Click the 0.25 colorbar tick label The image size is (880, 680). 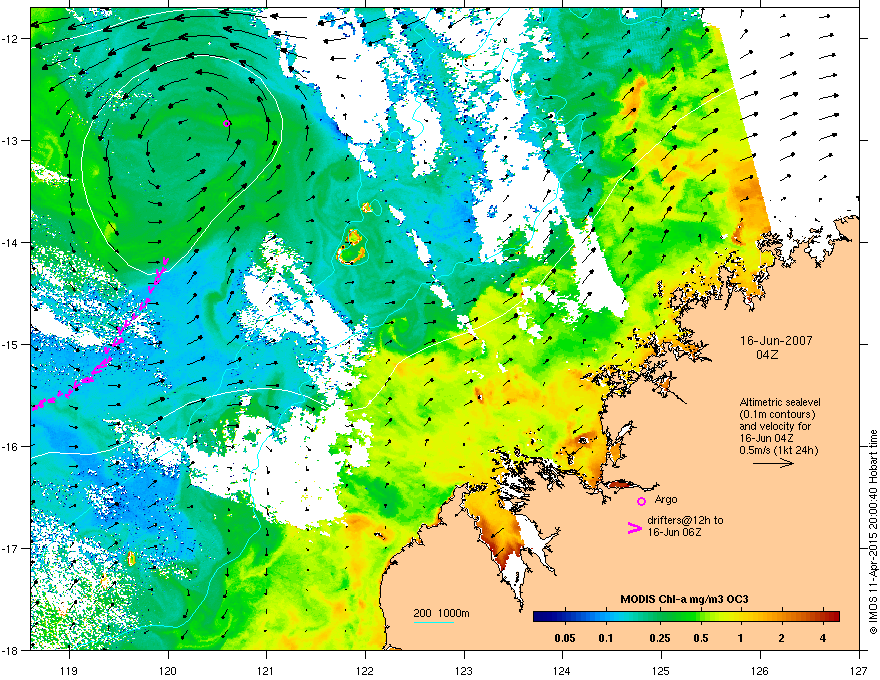(660, 638)
